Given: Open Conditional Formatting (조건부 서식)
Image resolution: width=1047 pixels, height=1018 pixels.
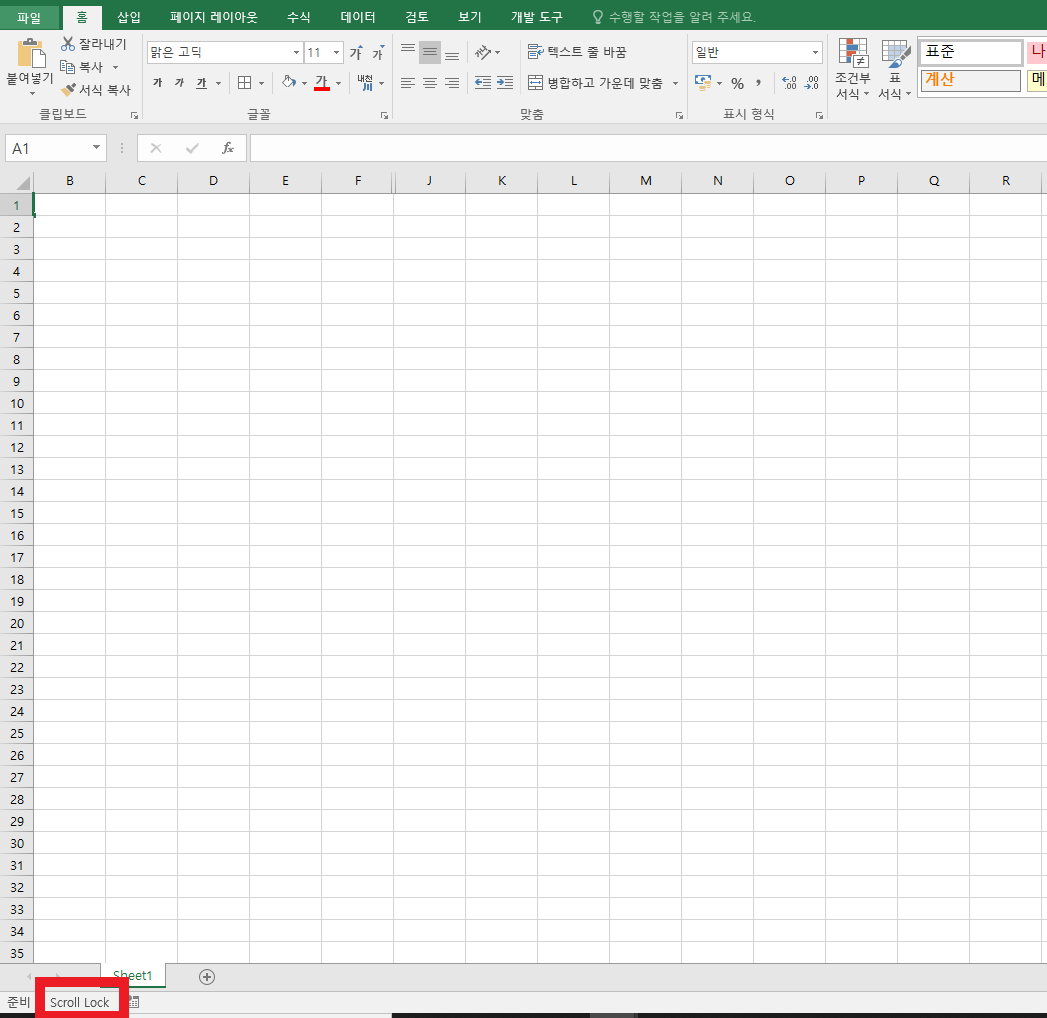Looking at the screenshot, I should coord(853,69).
